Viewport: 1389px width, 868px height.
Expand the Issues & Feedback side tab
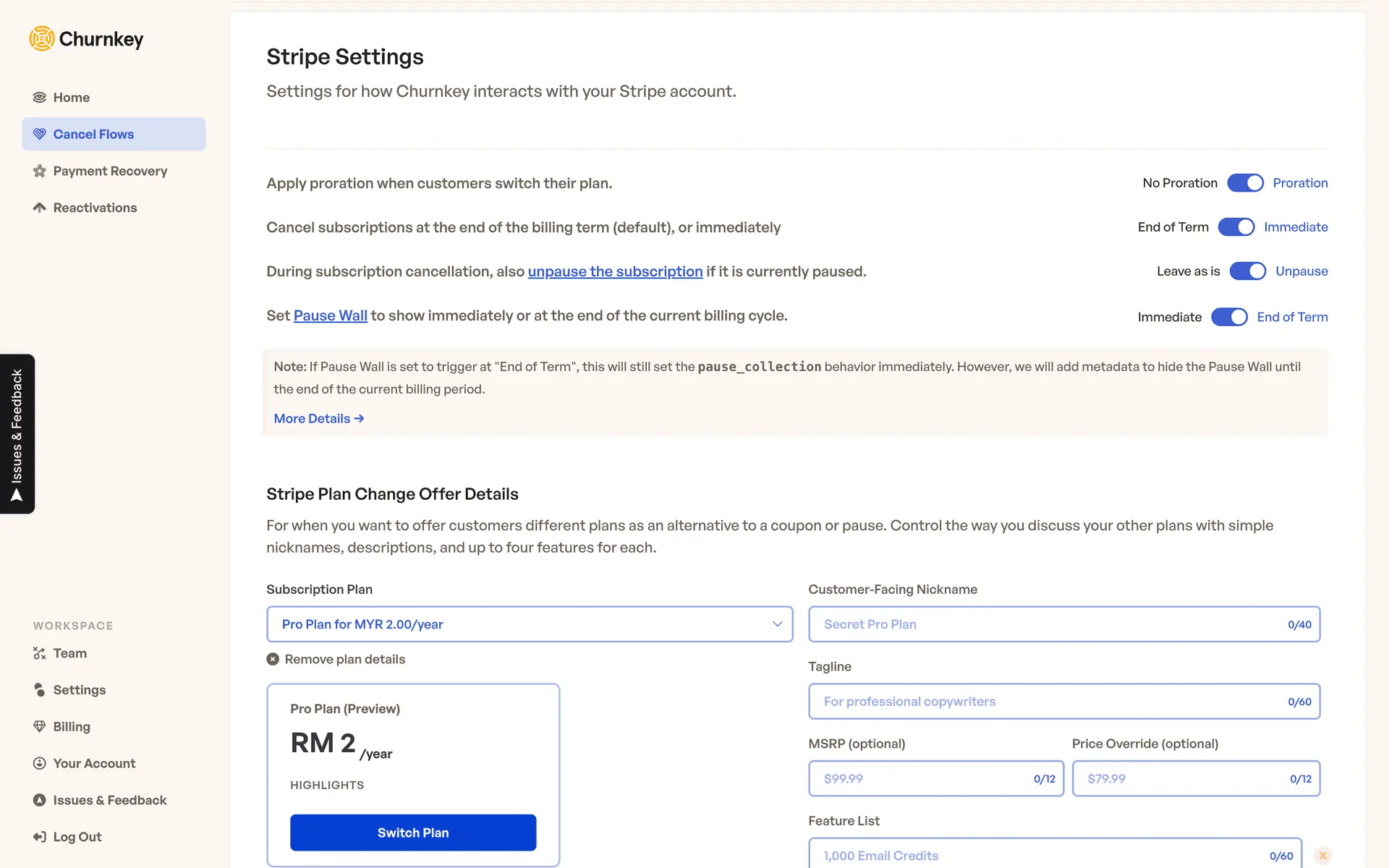[x=17, y=434]
